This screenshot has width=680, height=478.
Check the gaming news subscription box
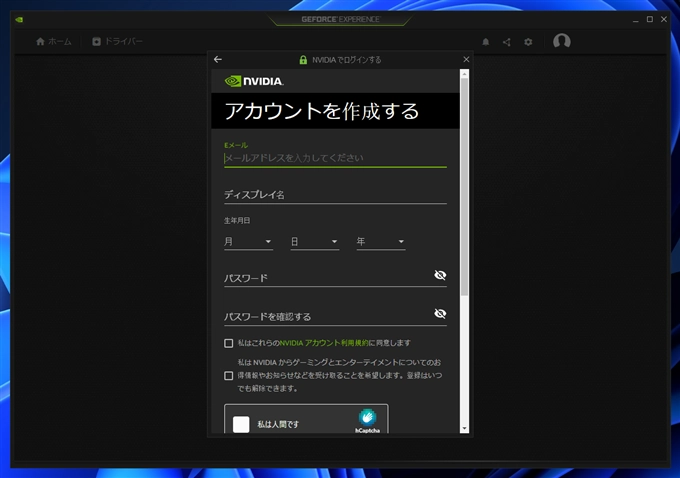pyautogui.click(x=229, y=376)
